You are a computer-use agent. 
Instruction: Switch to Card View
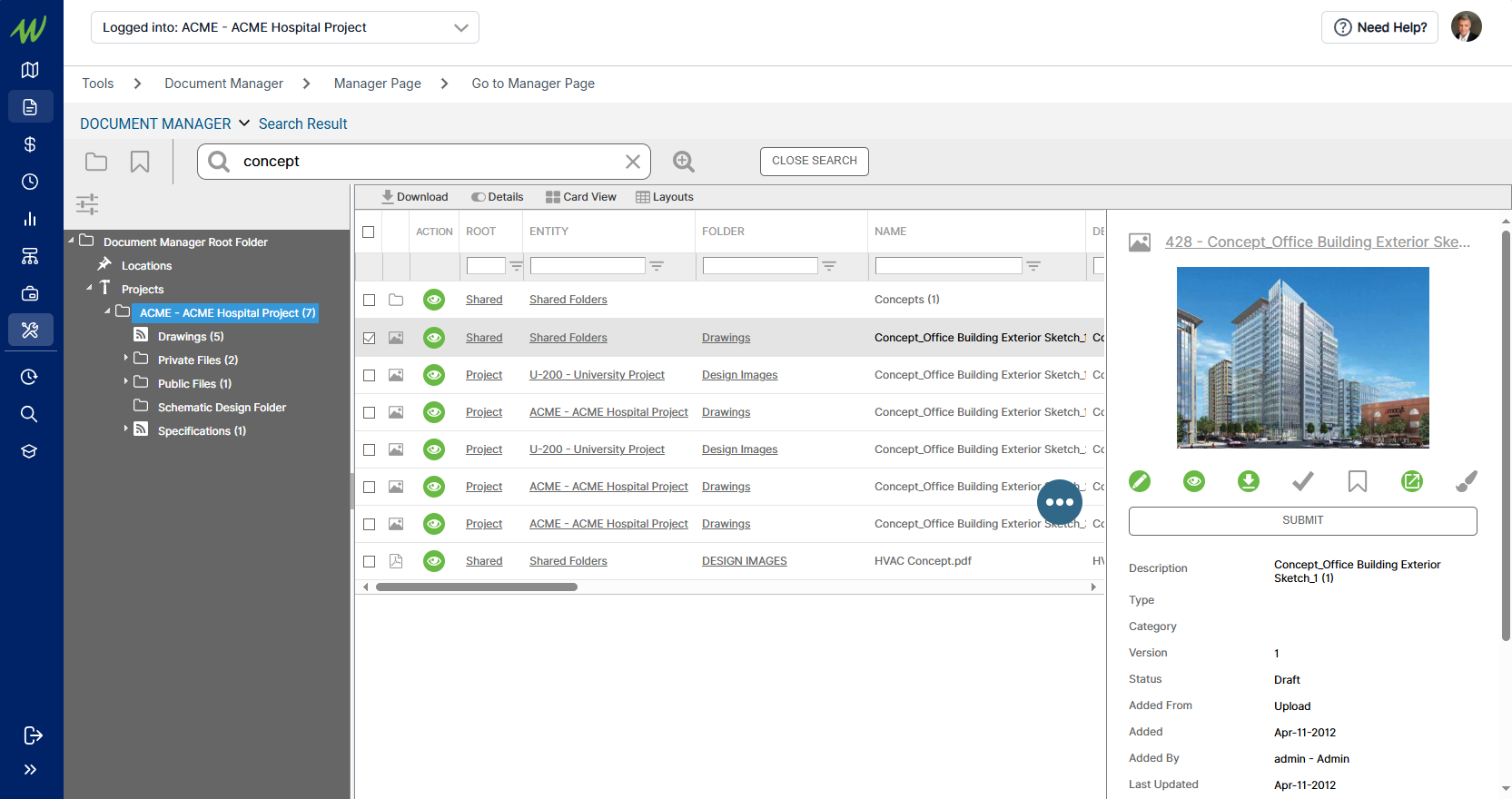pyautogui.click(x=580, y=197)
